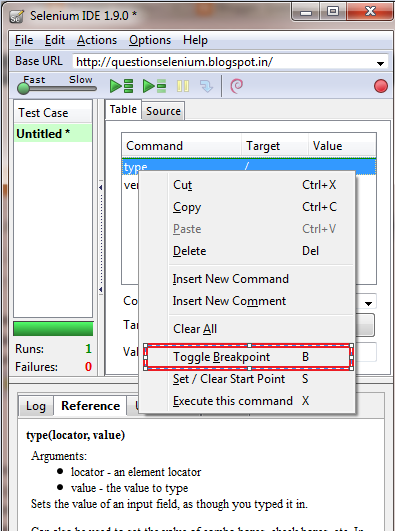Image resolution: width=395 pixels, height=531 pixels.
Task: Close the Selenium IDE window
Action: tap(370, 12)
